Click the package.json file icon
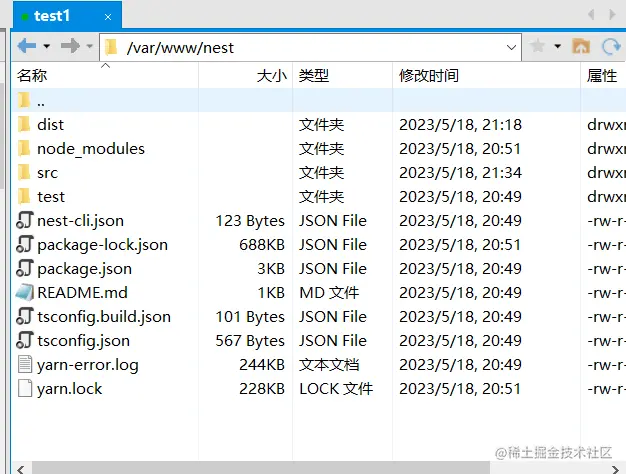The image size is (626, 474). pyautogui.click(x=24, y=268)
